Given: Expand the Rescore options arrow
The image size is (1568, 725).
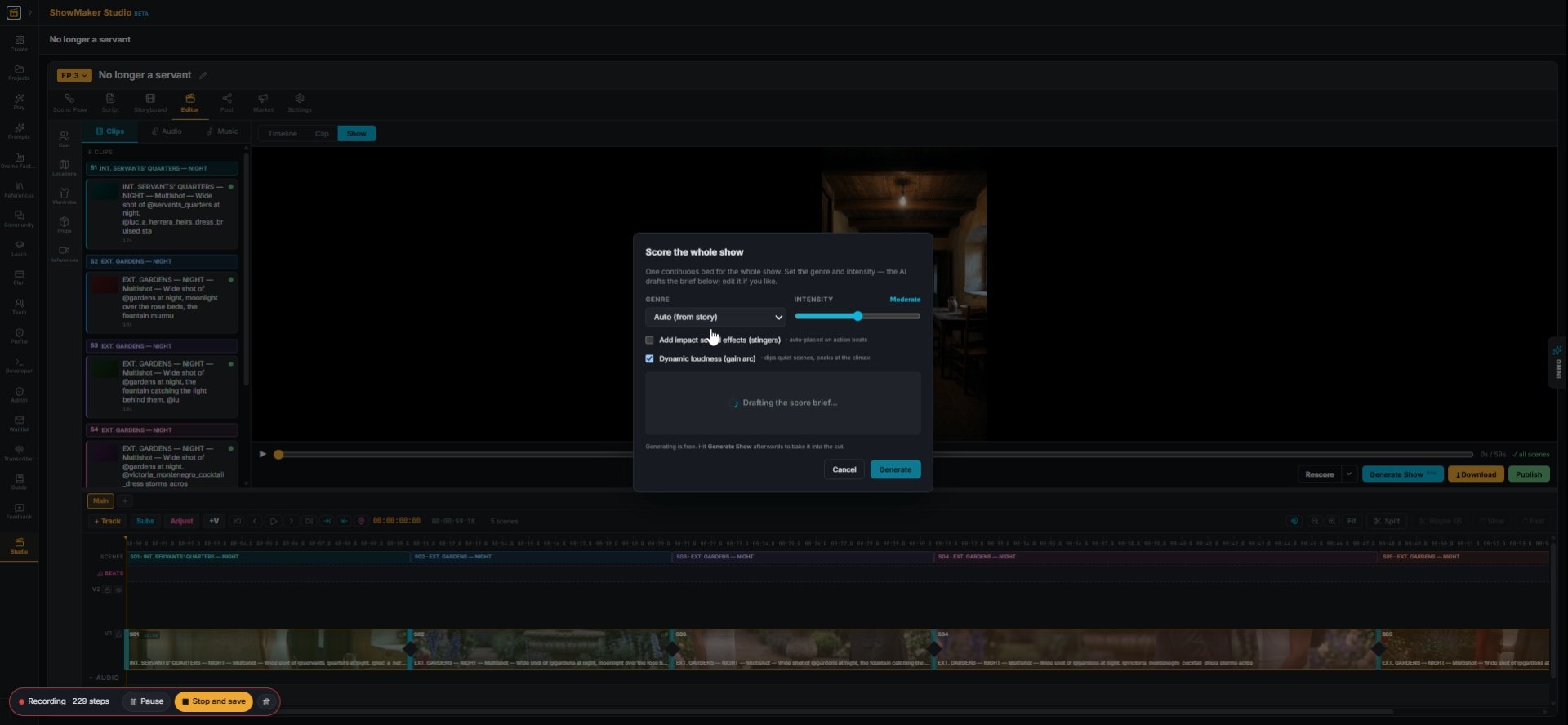Looking at the screenshot, I should pos(1349,474).
